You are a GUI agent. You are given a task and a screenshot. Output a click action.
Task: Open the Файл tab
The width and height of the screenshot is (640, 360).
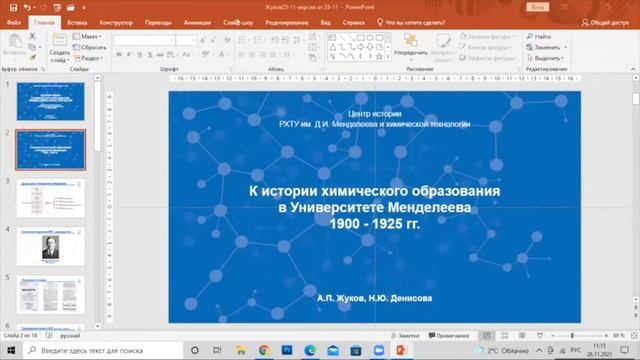pos(13,22)
